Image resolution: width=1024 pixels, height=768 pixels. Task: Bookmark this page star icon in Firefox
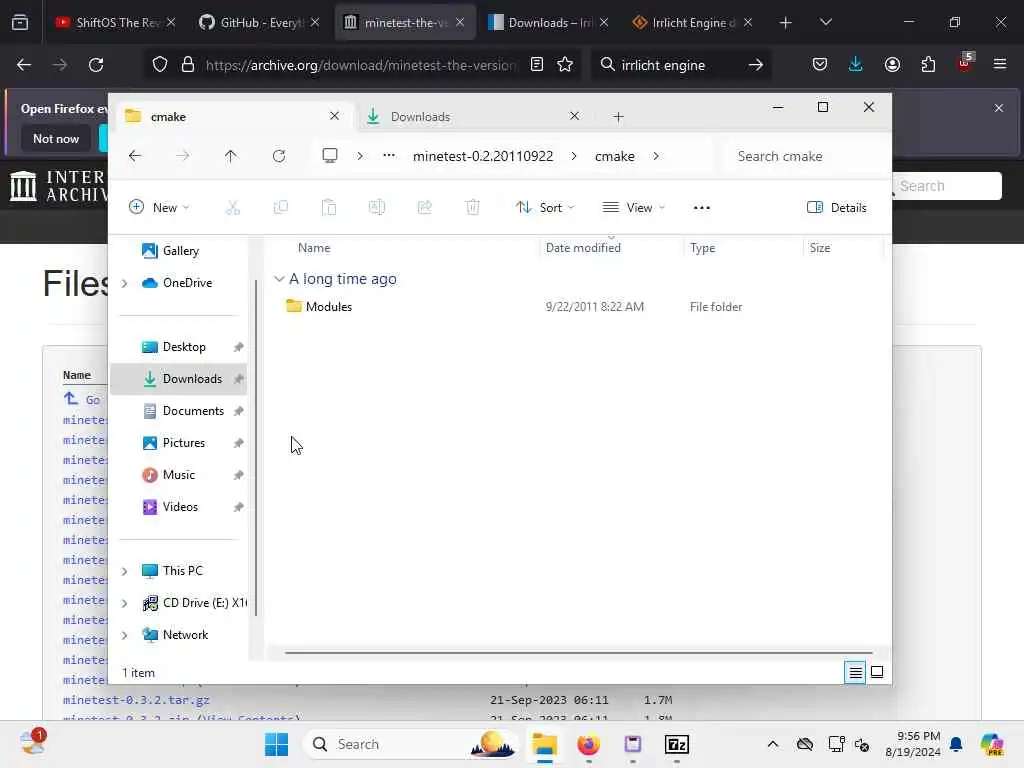point(565,65)
